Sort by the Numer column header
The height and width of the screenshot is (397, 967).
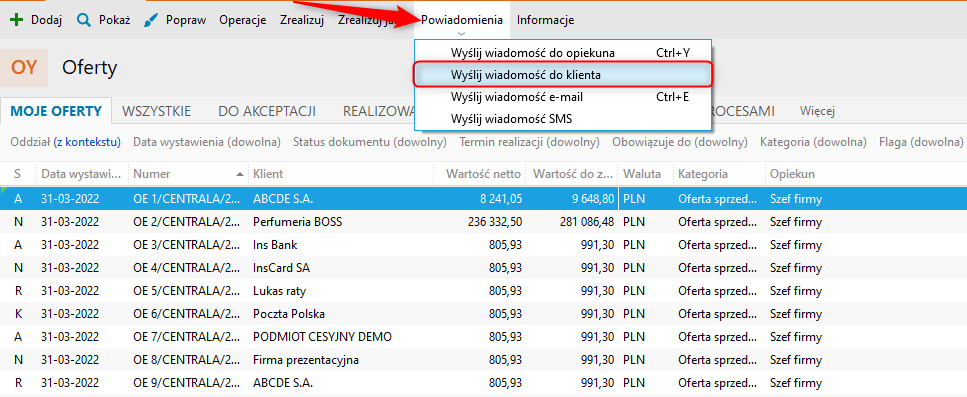tap(188, 174)
